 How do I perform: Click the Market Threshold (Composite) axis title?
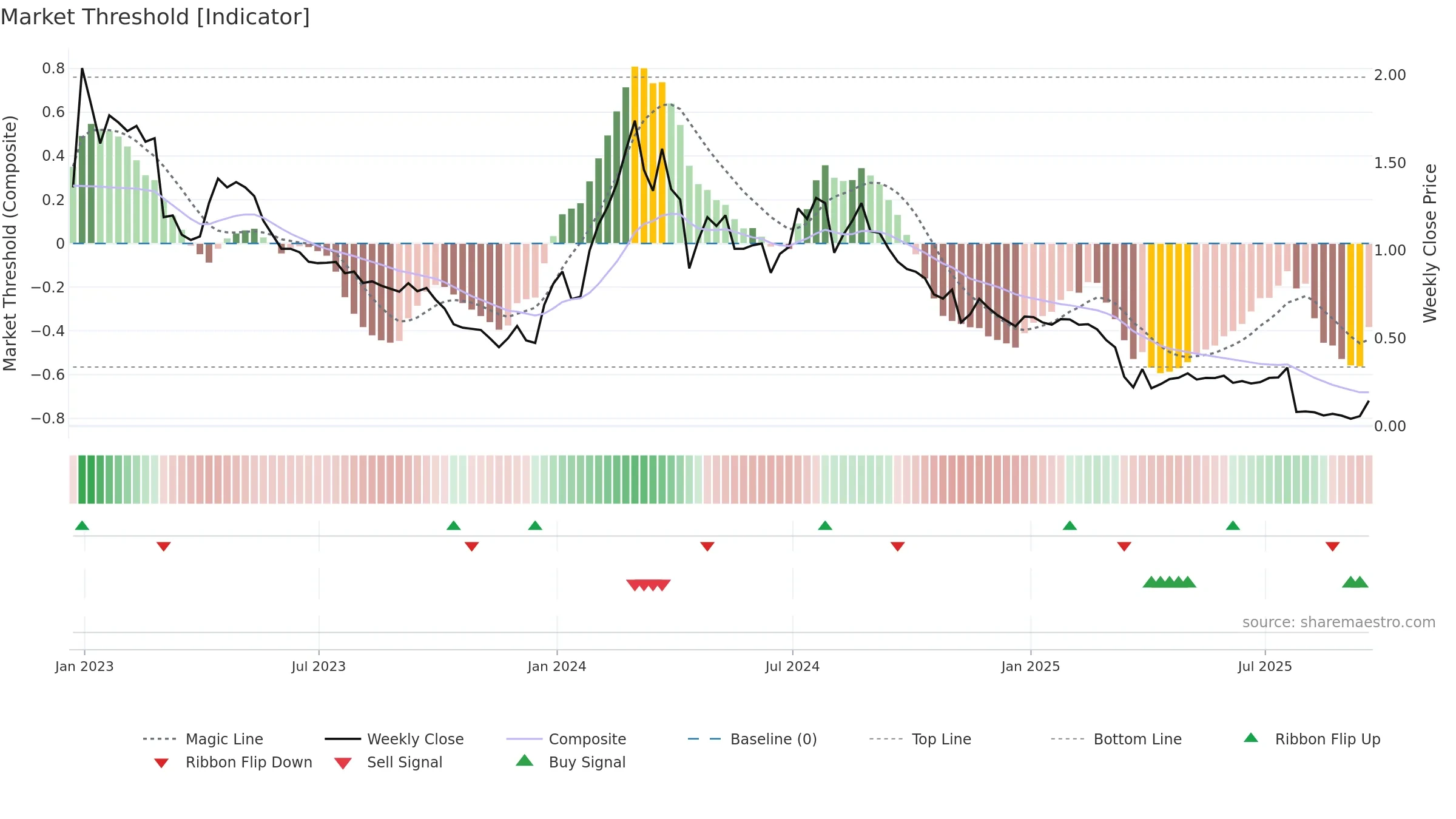10,243
